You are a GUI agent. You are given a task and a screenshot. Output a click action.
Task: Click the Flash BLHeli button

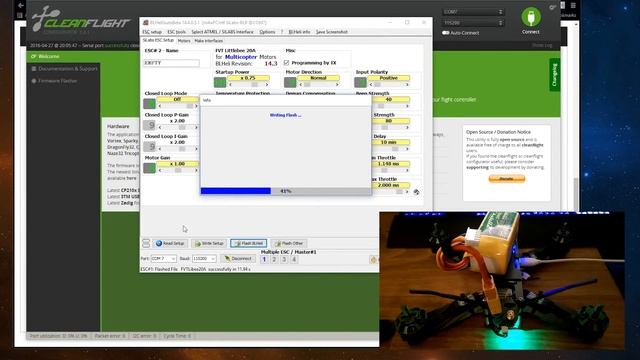coord(249,243)
